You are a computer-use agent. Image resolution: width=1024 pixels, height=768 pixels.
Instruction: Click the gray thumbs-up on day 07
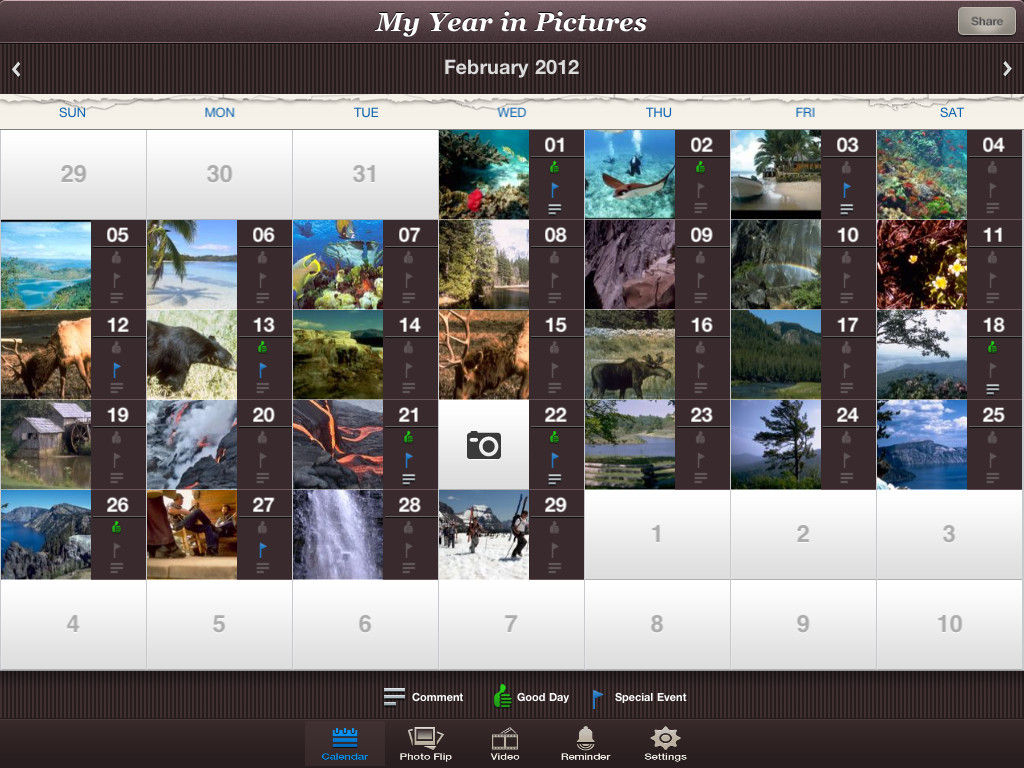point(408,258)
